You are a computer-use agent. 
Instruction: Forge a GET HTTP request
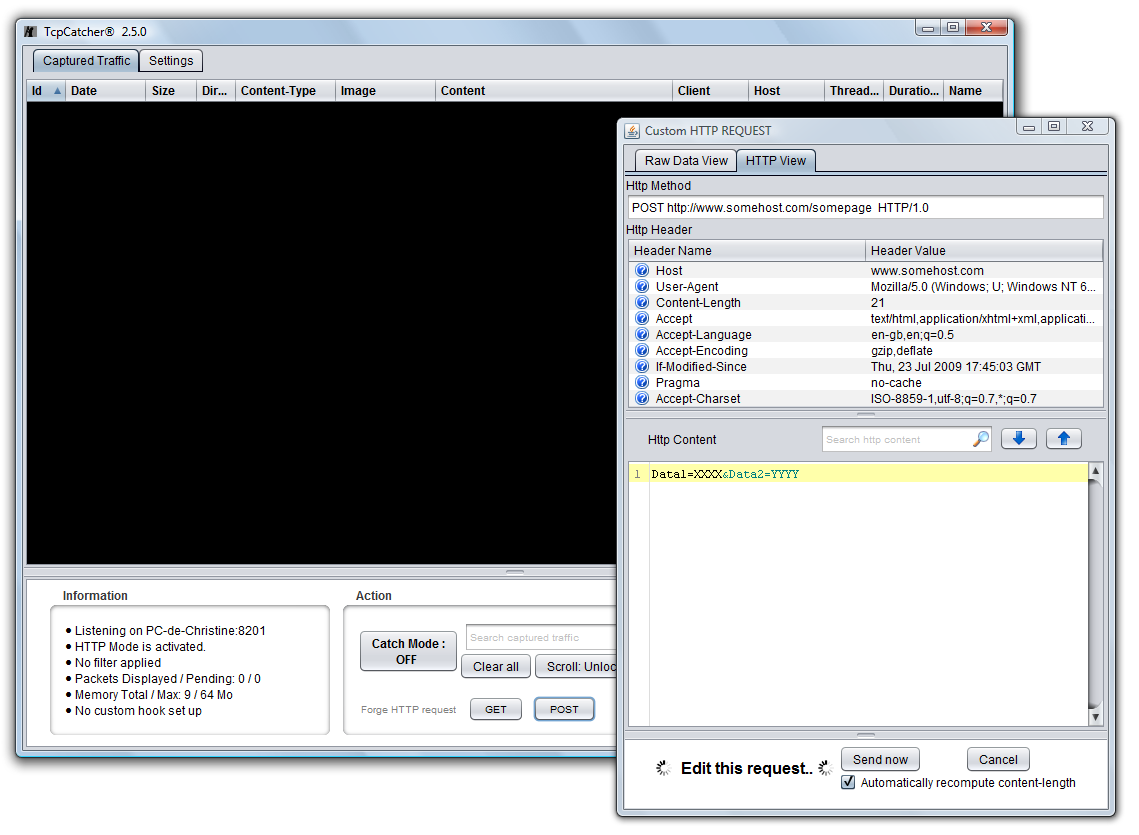pos(495,709)
